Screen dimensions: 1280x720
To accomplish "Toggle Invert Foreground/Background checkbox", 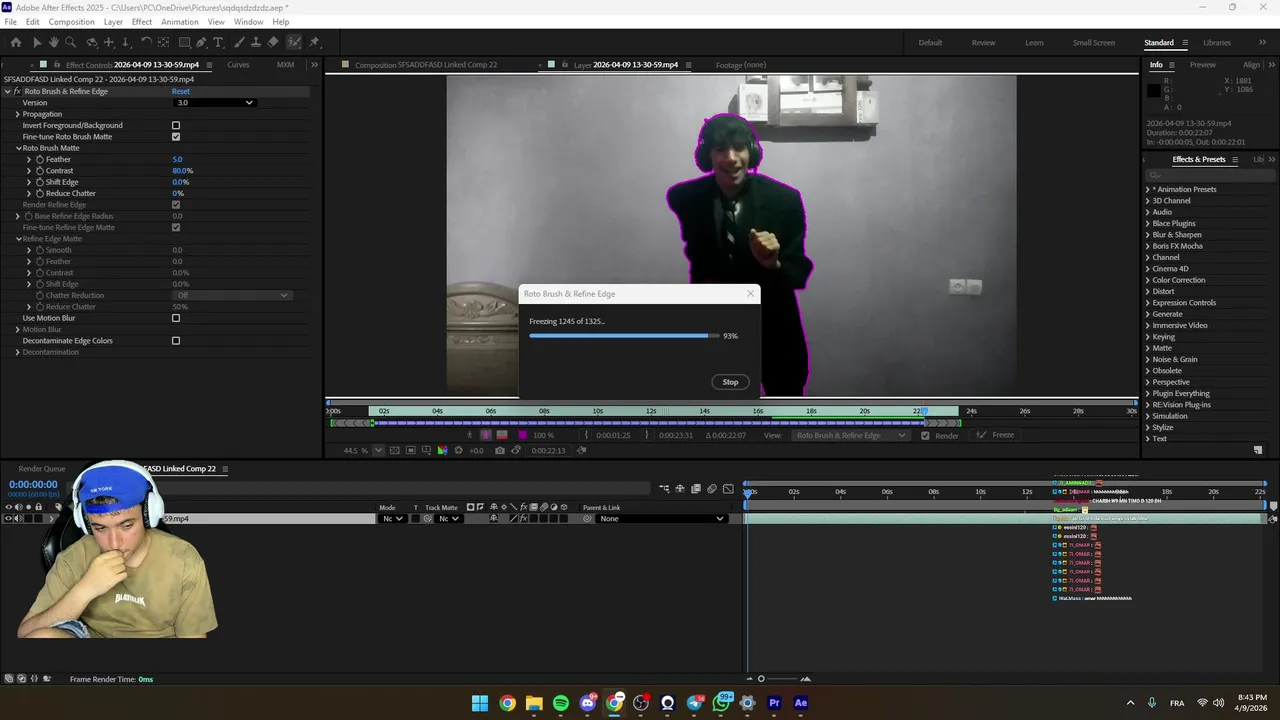I will point(176,125).
